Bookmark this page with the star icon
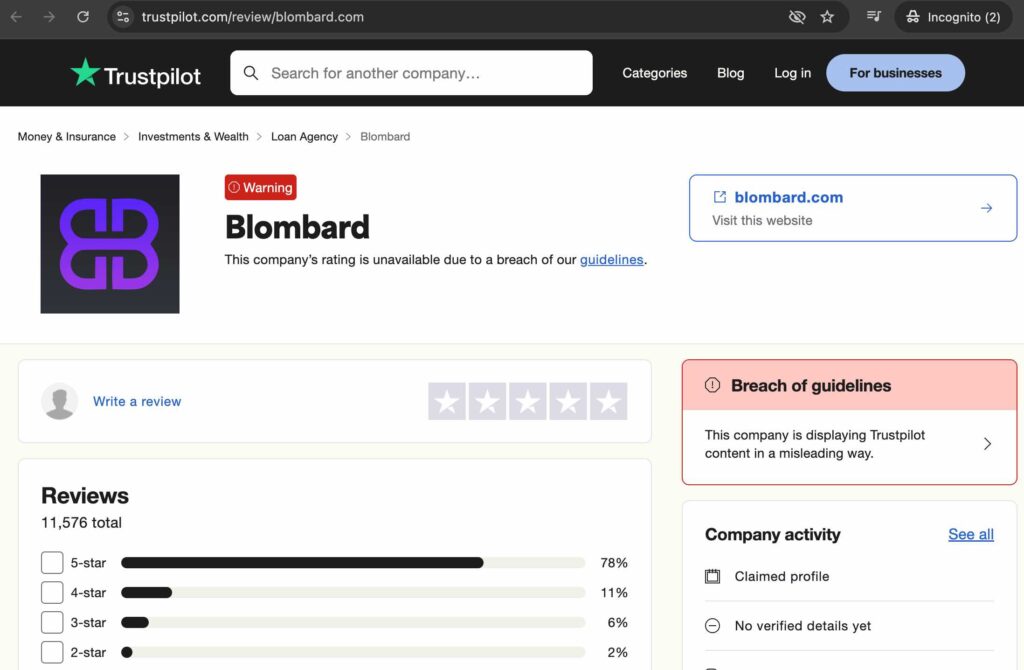The height and width of the screenshot is (670, 1024). (826, 16)
